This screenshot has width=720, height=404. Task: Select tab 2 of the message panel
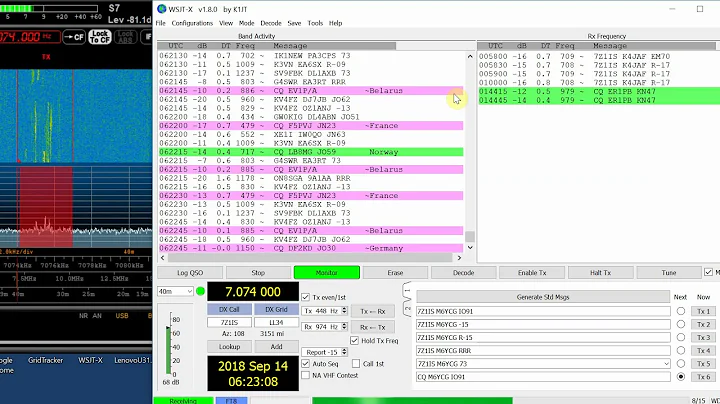(x=407, y=308)
